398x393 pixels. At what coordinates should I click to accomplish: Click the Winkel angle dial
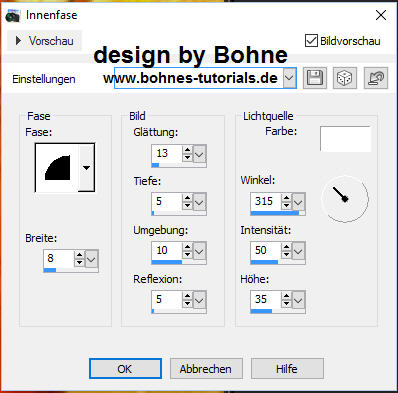(x=345, y=199)
